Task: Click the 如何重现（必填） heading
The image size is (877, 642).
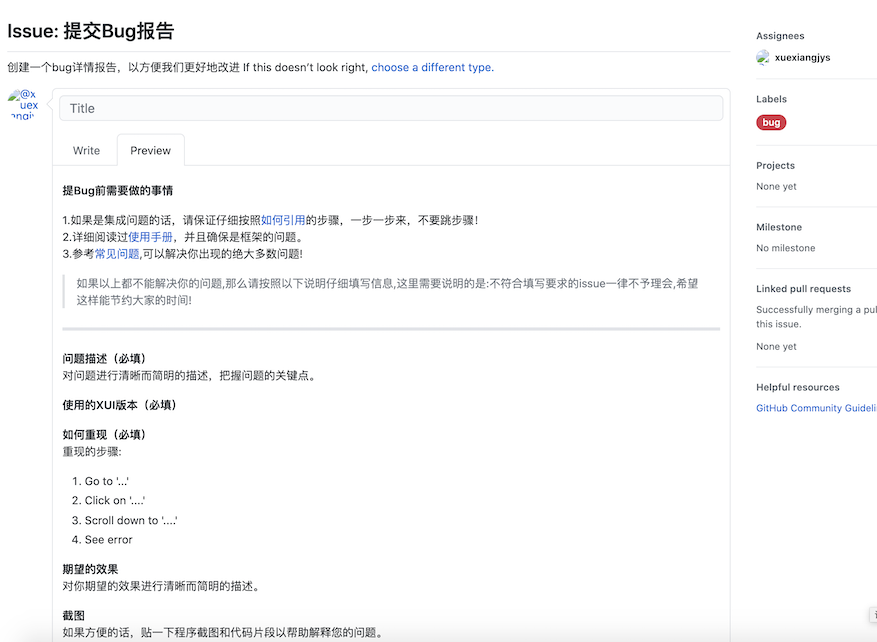Action: coord(105,435)
